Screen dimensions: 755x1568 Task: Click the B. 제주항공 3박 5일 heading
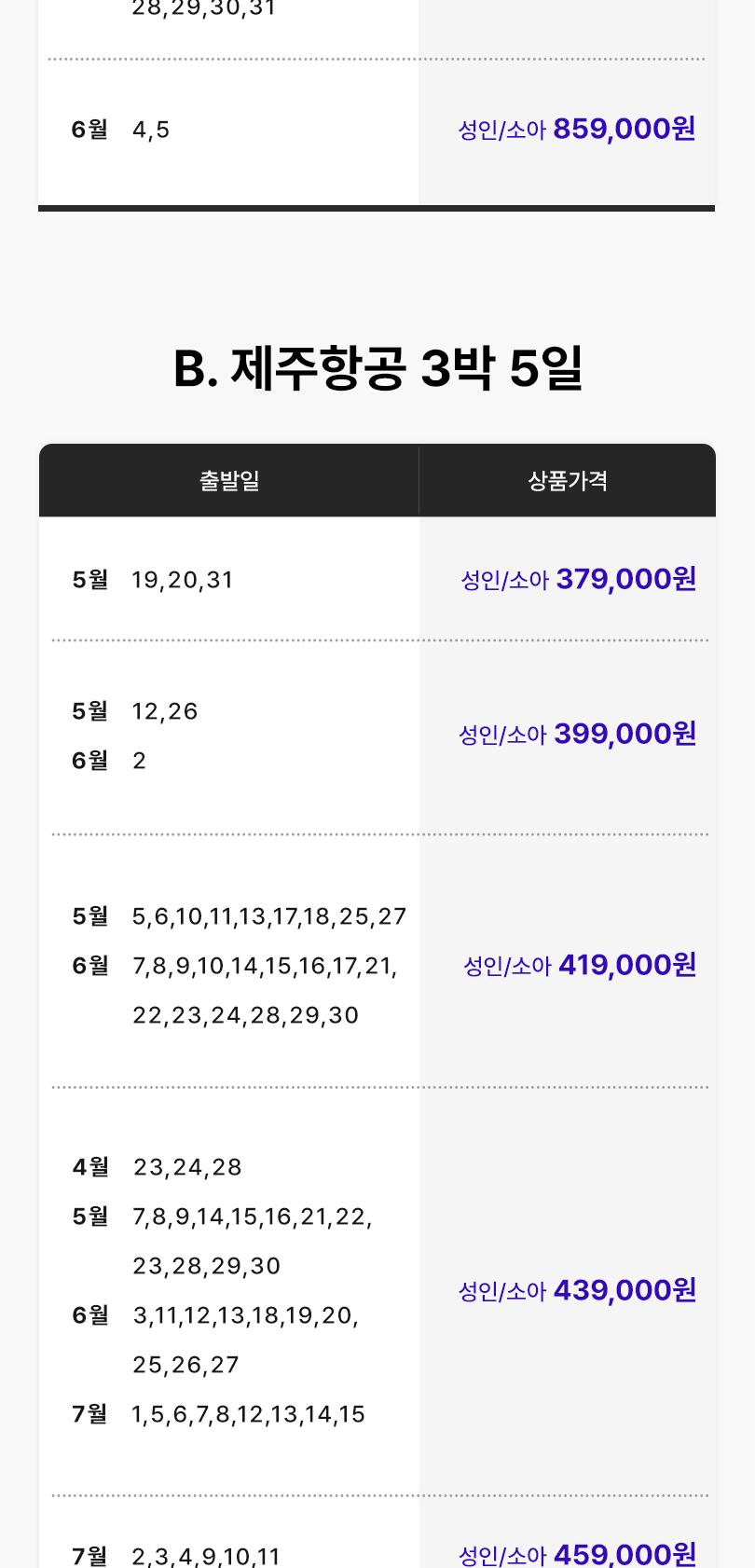tap(377, 368)
